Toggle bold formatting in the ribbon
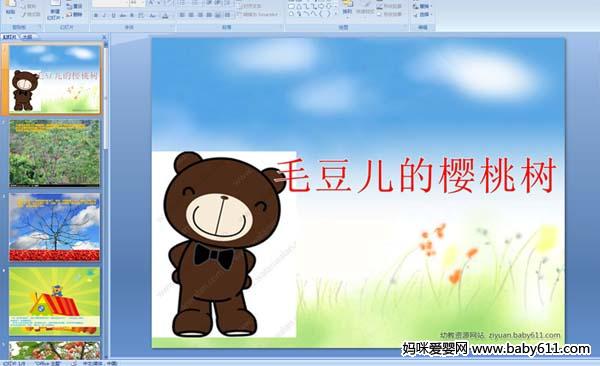This screenshot has width=600, height=366. [x=96, y=15]
